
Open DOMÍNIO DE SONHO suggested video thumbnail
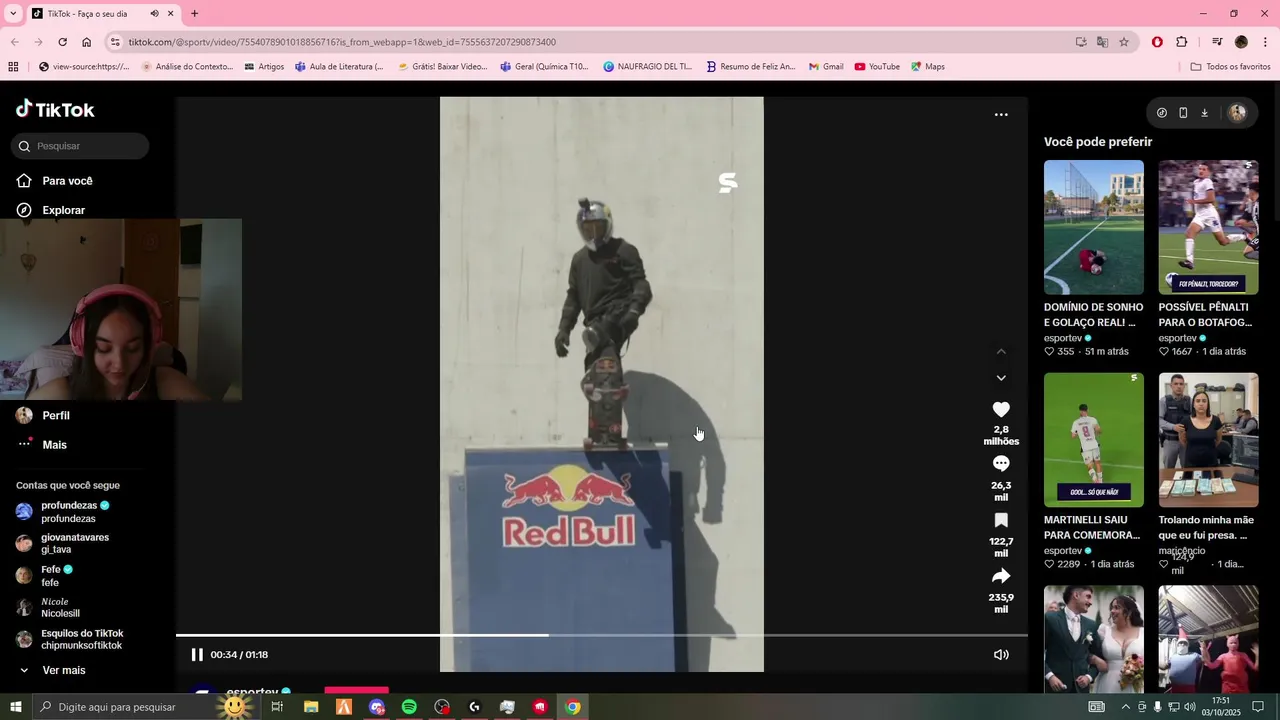(x=1094, y=227)
